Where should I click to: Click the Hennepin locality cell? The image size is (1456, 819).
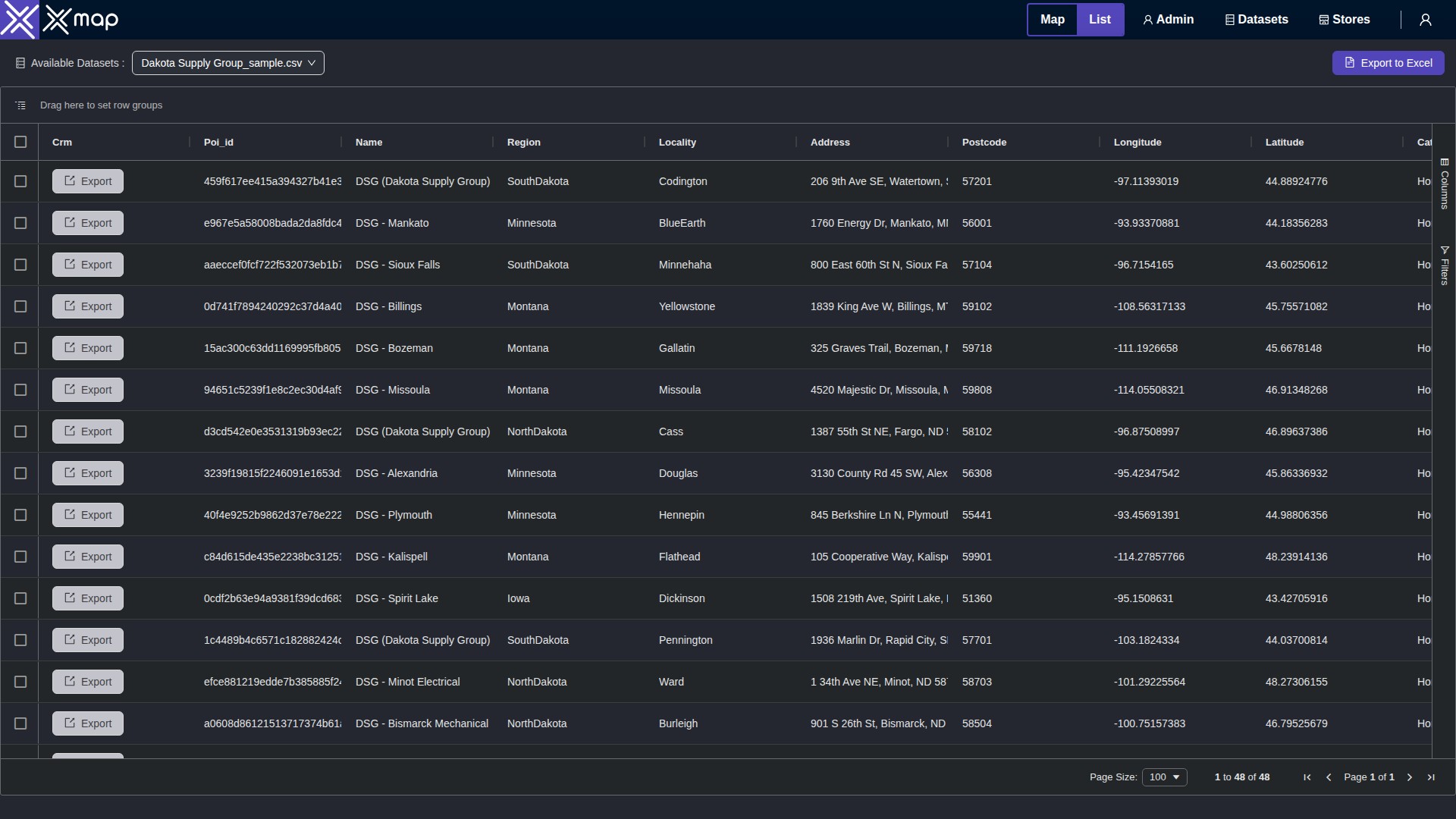(x=720, y=515)
